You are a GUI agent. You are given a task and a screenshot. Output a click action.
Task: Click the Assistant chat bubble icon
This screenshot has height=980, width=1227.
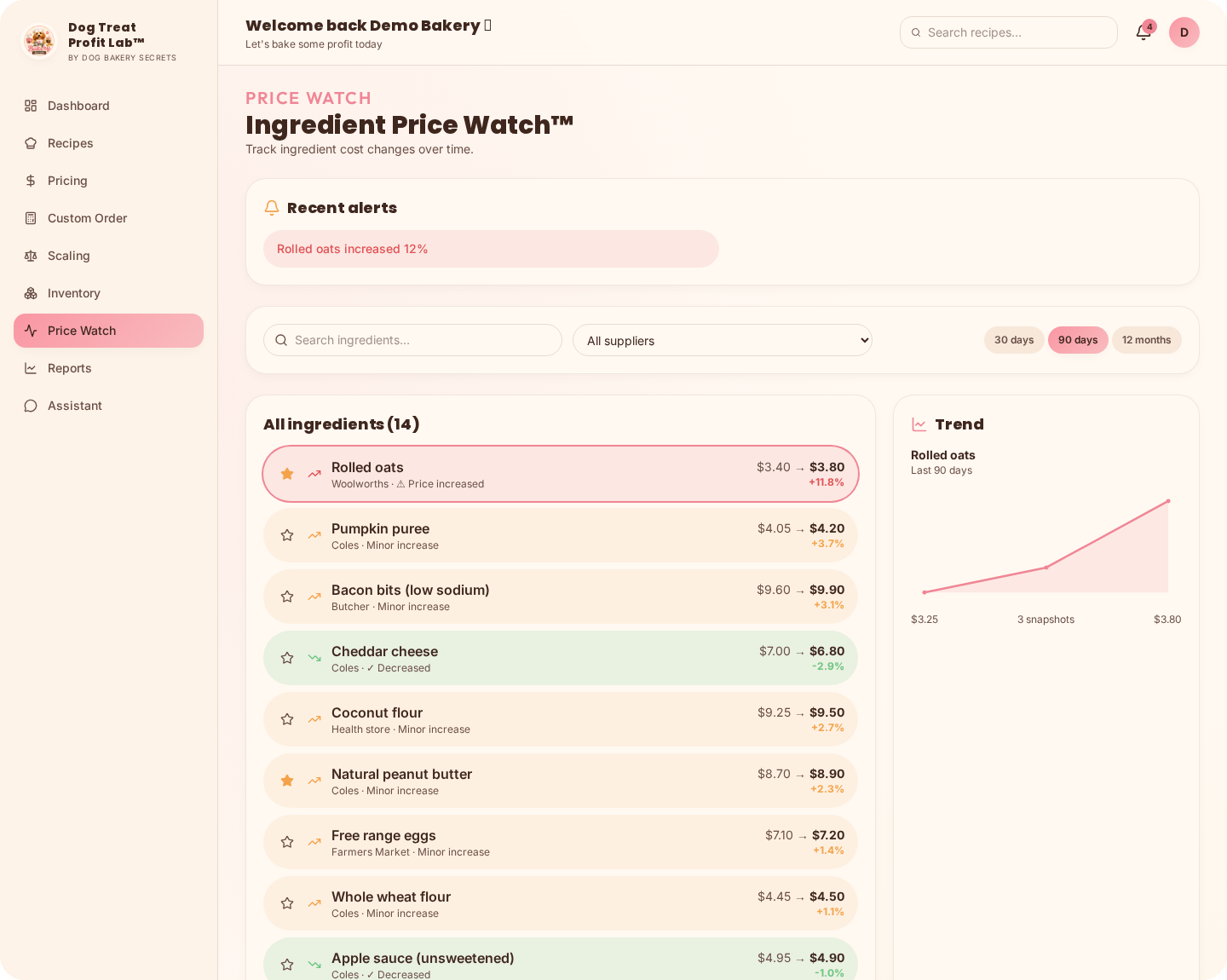pos(31,406)
